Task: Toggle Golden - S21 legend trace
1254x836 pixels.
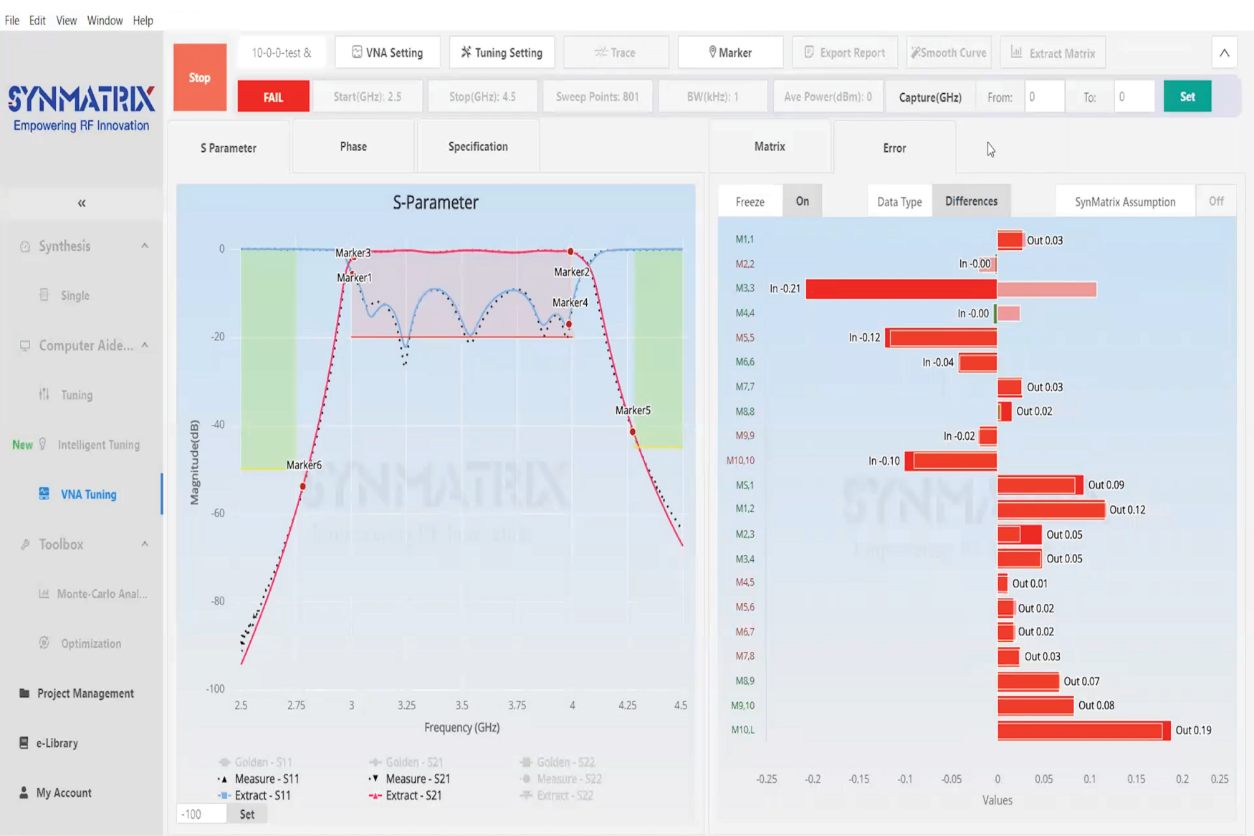Action: [x=405, y=762]
